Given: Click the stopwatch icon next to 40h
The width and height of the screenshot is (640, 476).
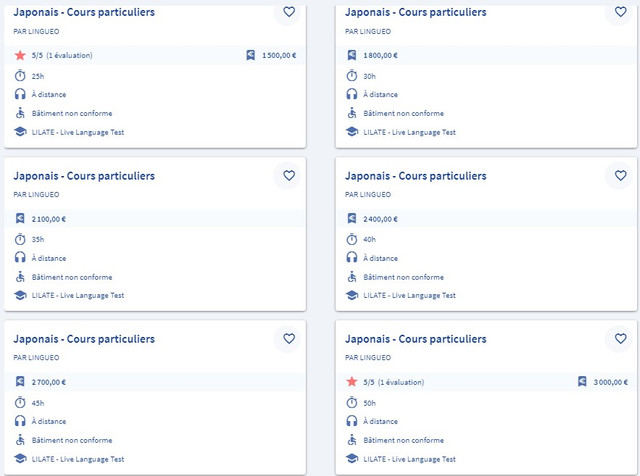Looking at the screenshot, I should (x=351, y=239).
